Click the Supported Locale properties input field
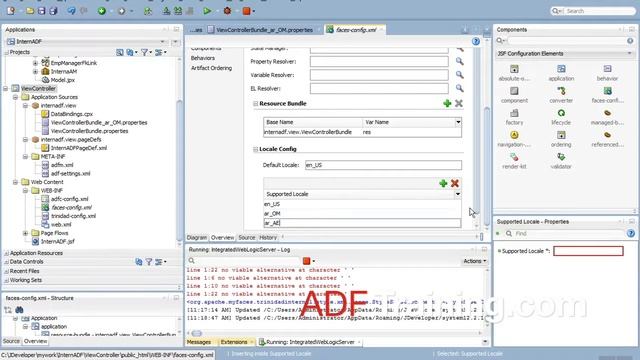Screen dimensions: 640x360 pyautogui.click(x=588, y=251)
